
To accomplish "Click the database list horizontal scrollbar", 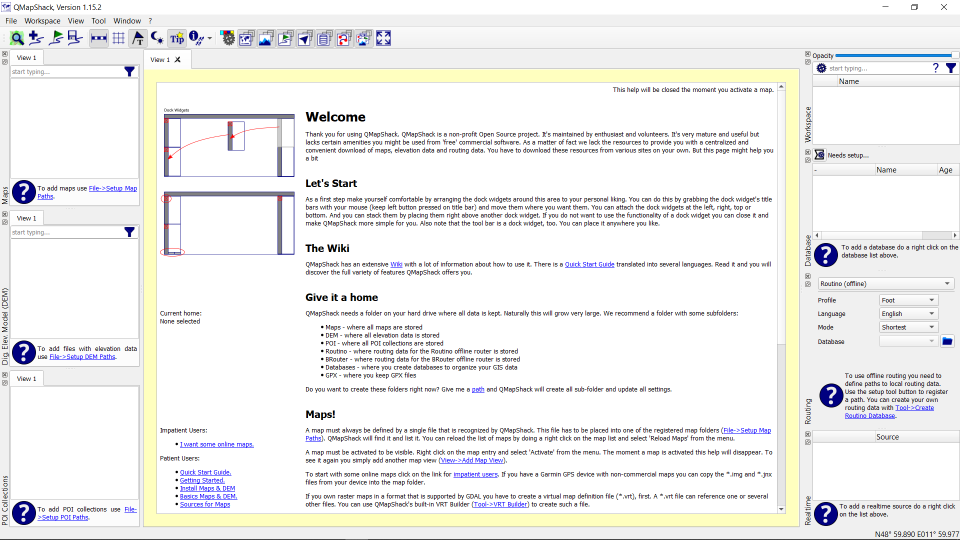I will (886, 235).
